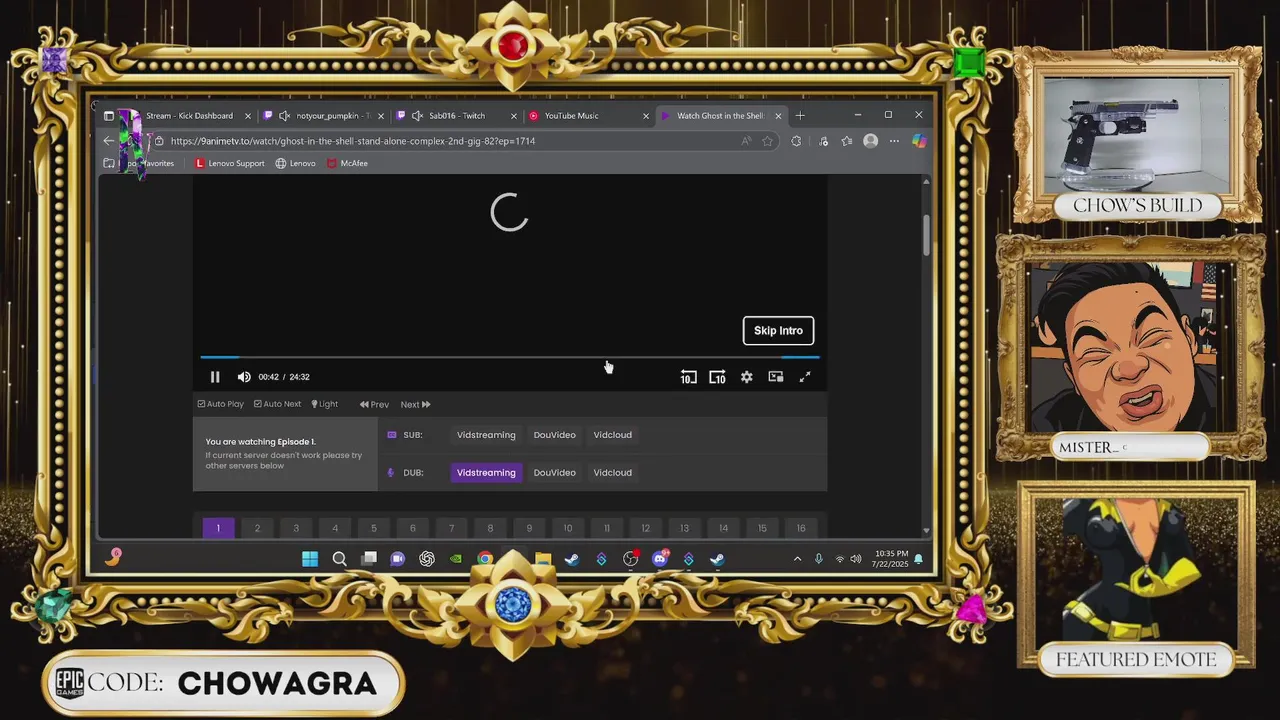The height and width of the screenshot is (720, 1280).
Task: Open Read Aloud in address bar
Action: 746,141
